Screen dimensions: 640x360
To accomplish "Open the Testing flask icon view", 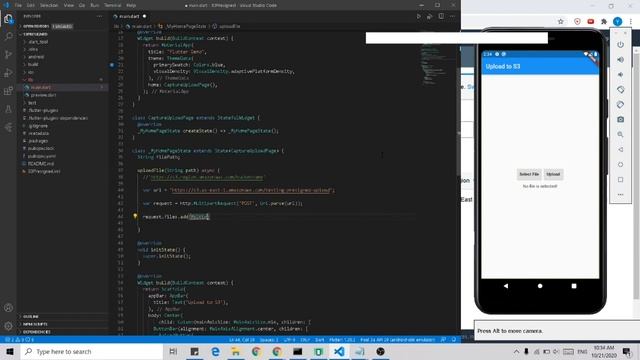I will pyautogui.click(x=8, y=109).
